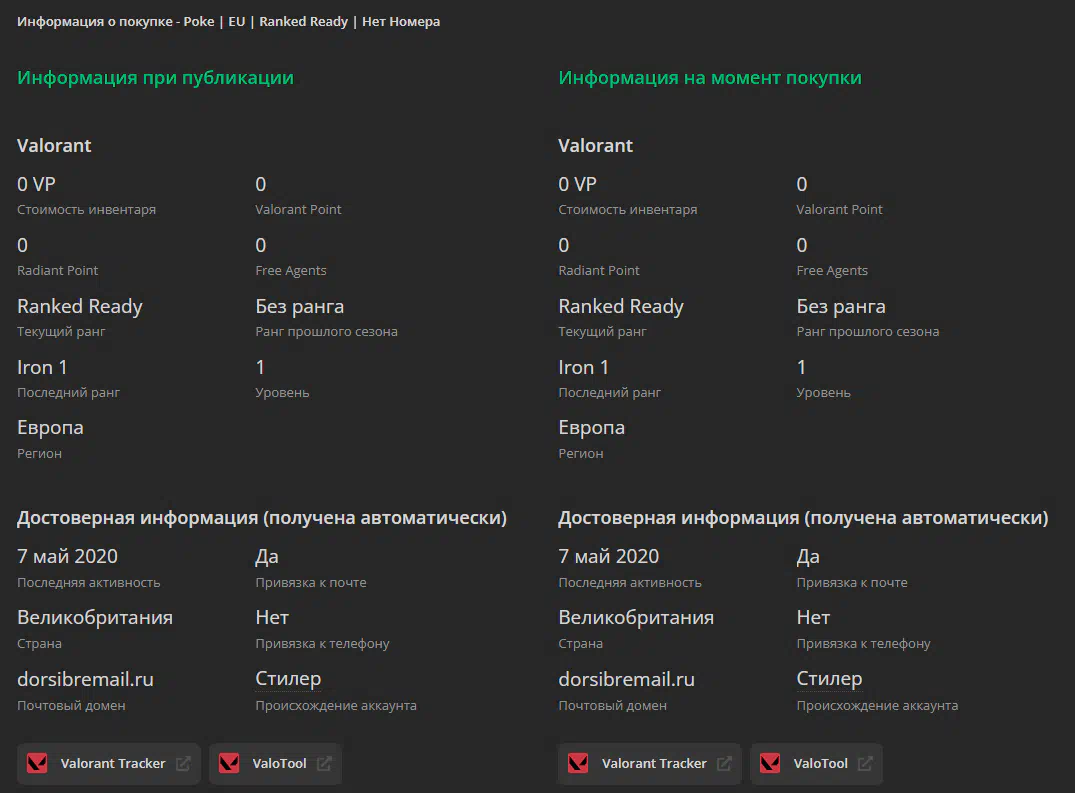Viewport: 1075px width, 793px height.
Task: Open Valorant Tracker link in publication column
Action: pos(108,764)
